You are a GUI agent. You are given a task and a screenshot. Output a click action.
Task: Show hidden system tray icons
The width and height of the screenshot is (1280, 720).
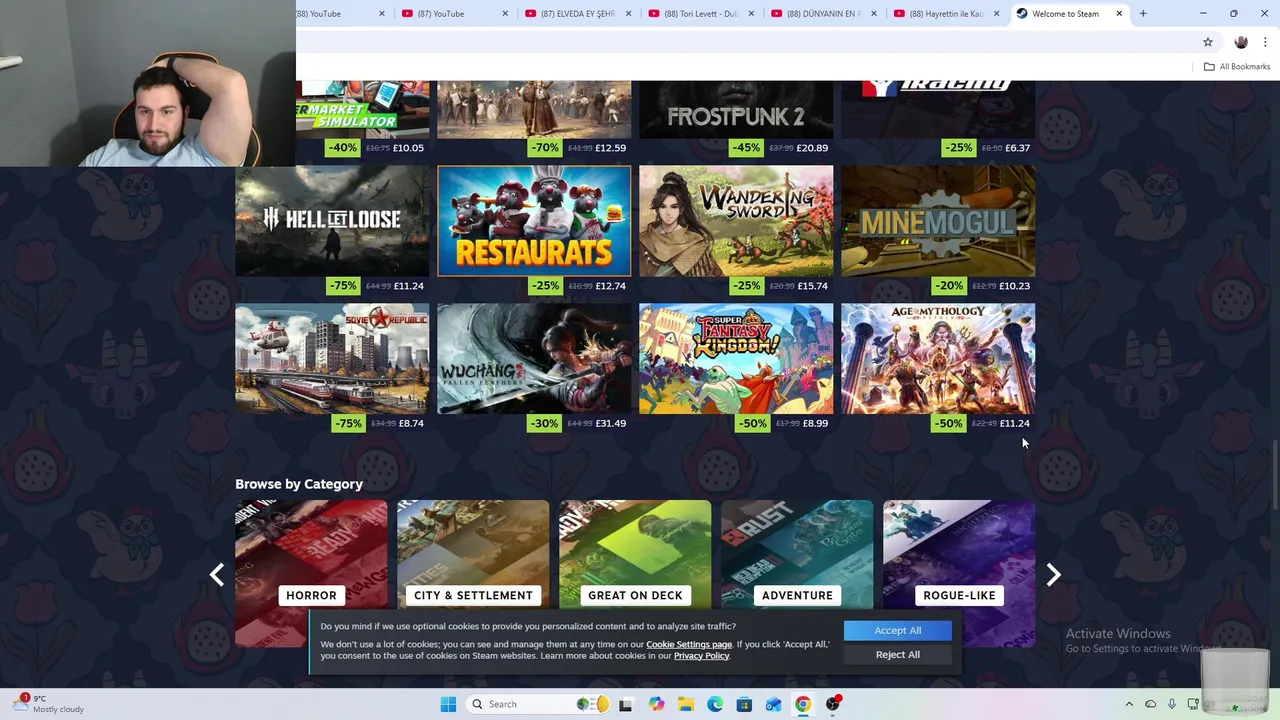[x=1129, y=704]
